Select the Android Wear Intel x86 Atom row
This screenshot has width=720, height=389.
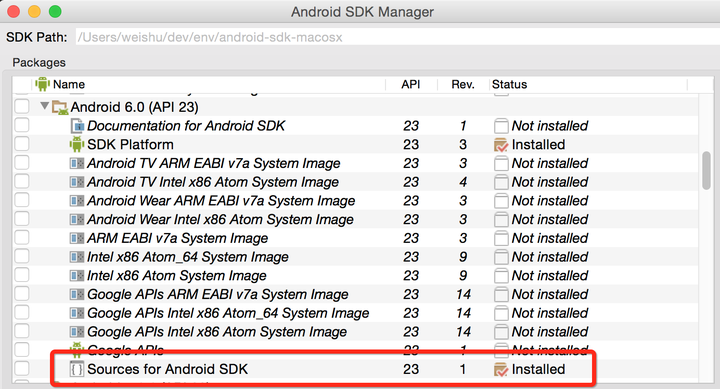point(356,220)
